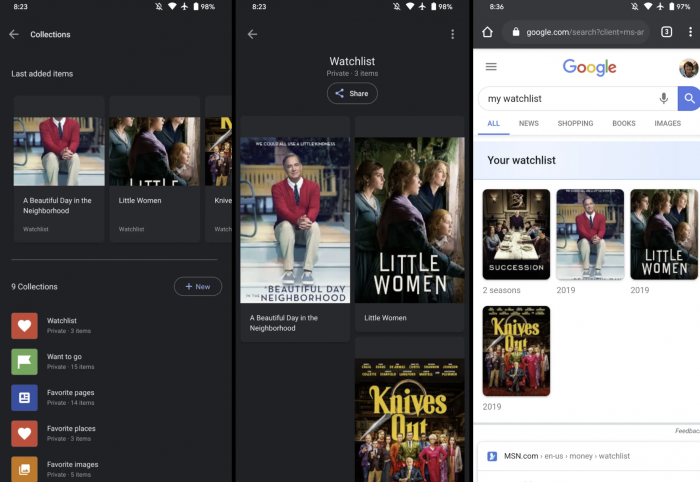
Task: Open the Knives Out poster on Watchlist screen
Action: [409, 420]
